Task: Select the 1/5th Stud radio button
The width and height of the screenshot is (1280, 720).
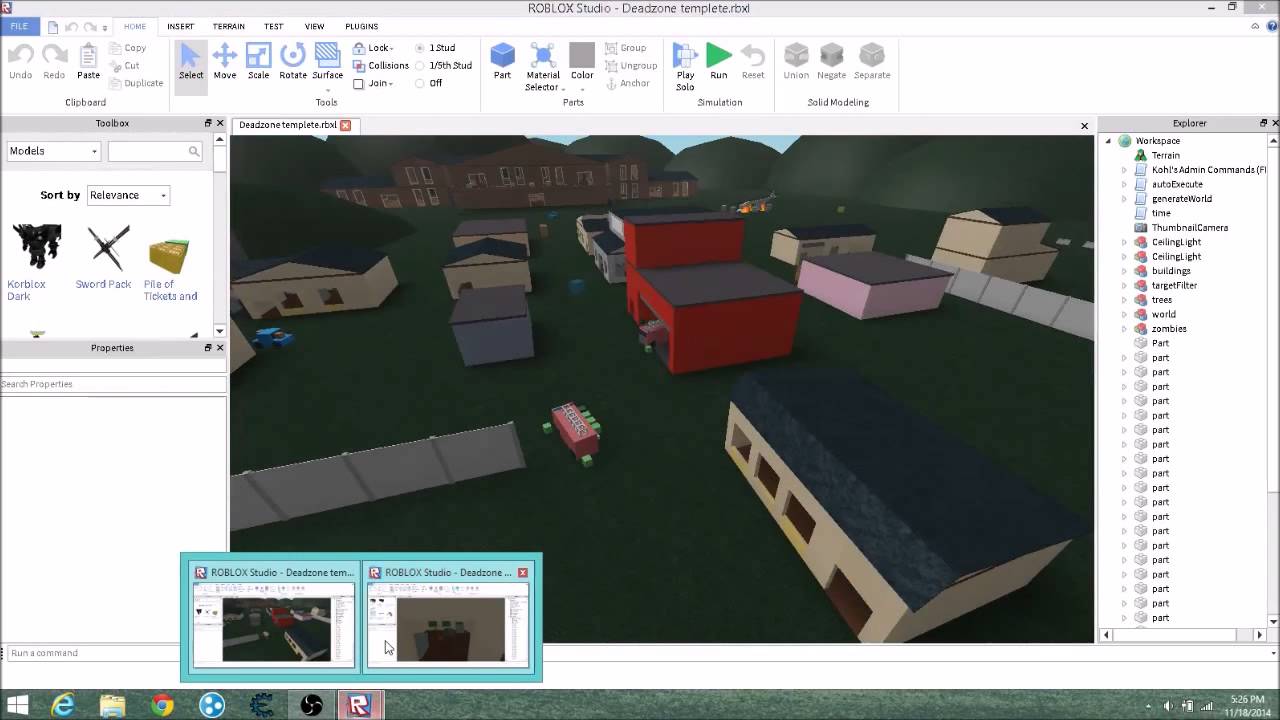Action: point(420,66)
